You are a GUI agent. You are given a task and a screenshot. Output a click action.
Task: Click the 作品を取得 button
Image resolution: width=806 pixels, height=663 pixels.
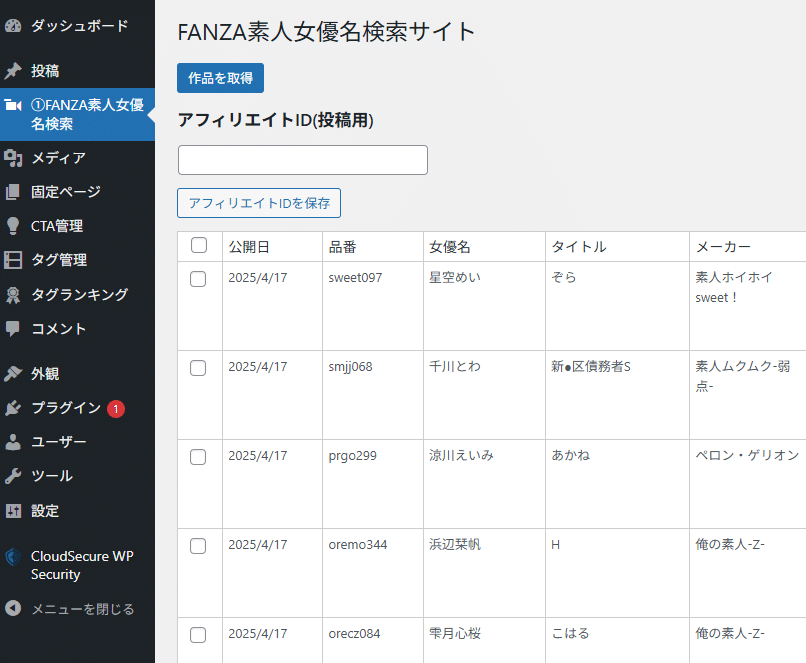220,77
